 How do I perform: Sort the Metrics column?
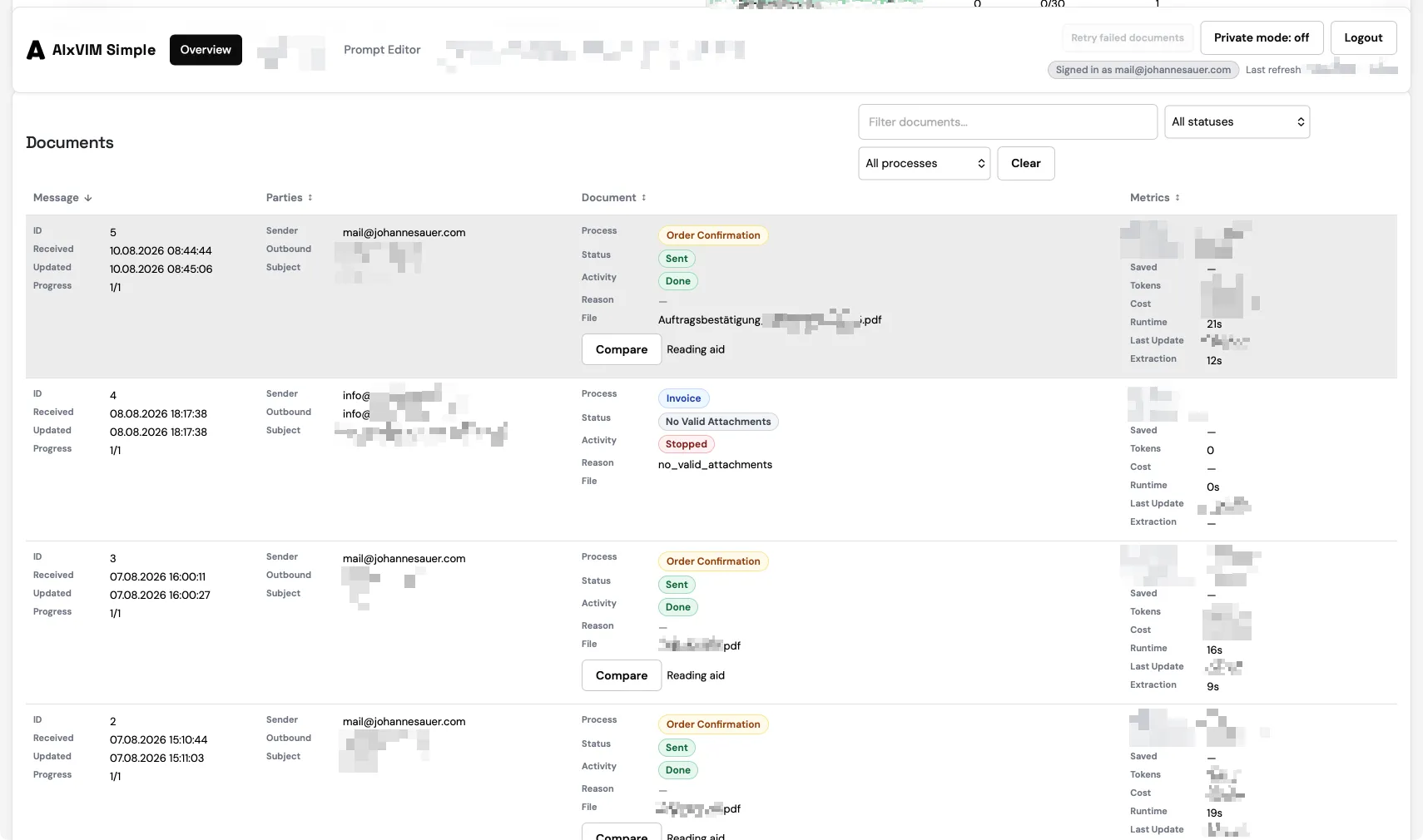pos(1178,198)
